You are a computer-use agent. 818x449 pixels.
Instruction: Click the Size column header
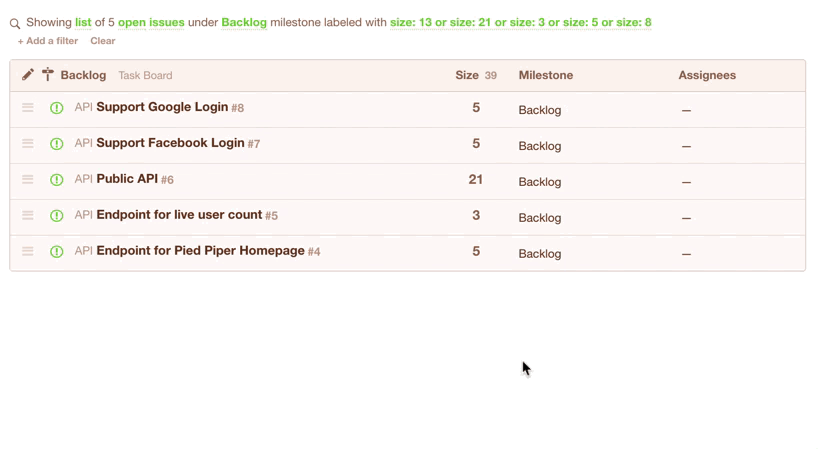tap(467, 75)
